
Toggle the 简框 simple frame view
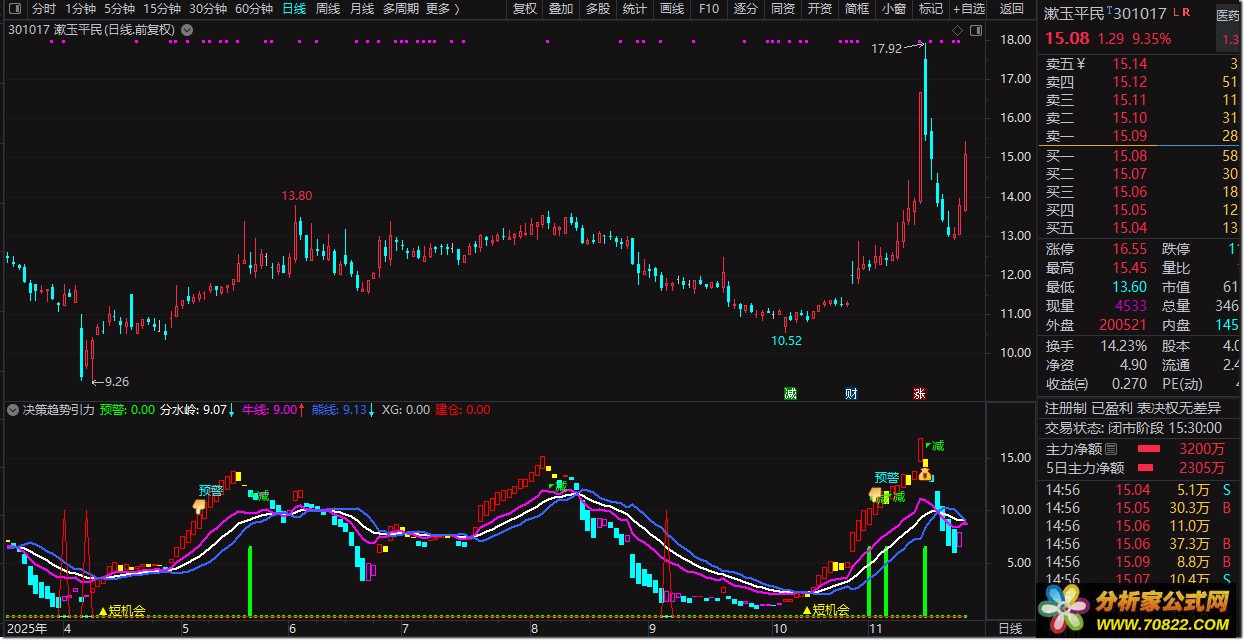[x=857, y=8]
